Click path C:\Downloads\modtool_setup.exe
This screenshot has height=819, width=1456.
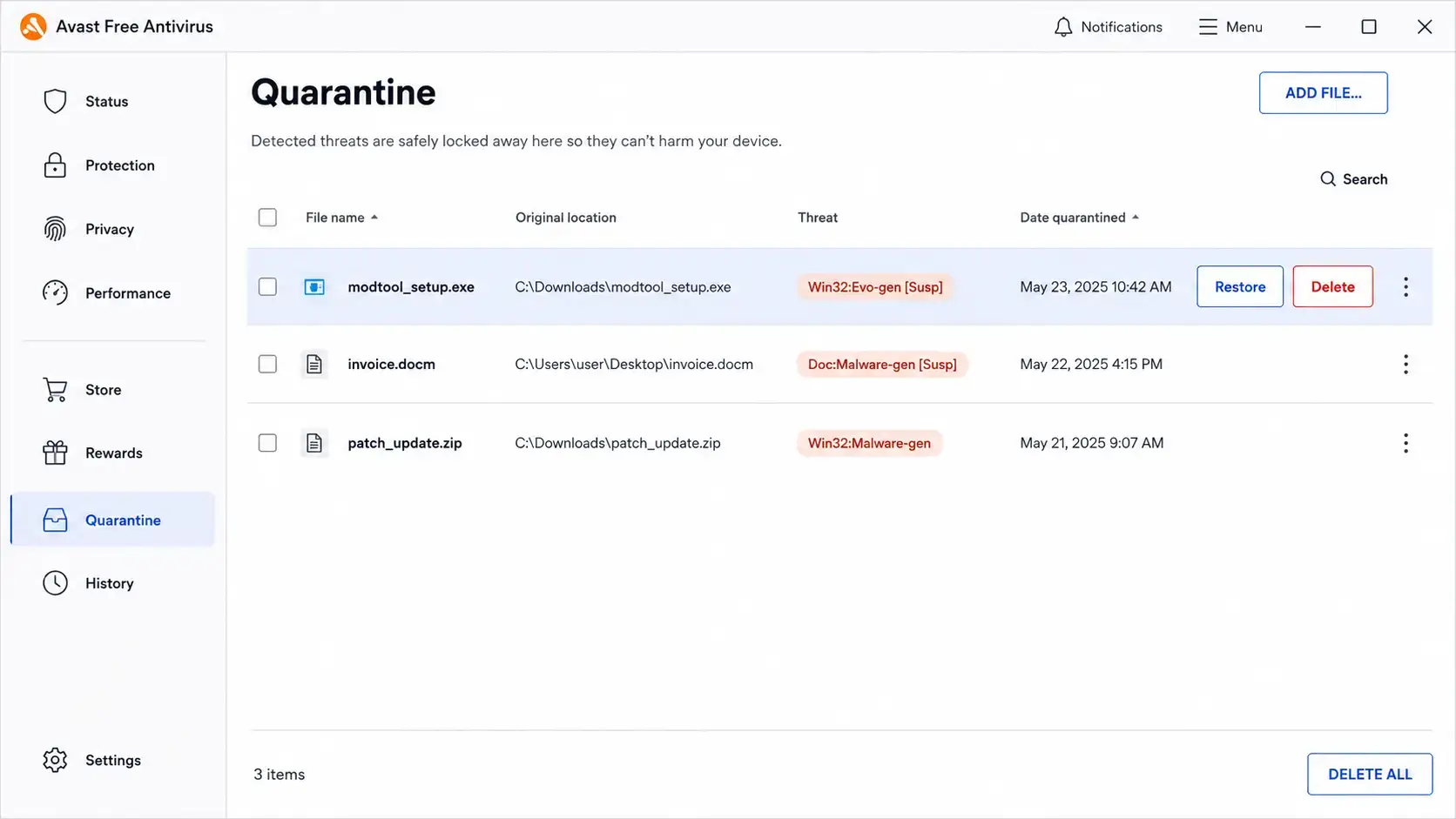tap(623, 287)
